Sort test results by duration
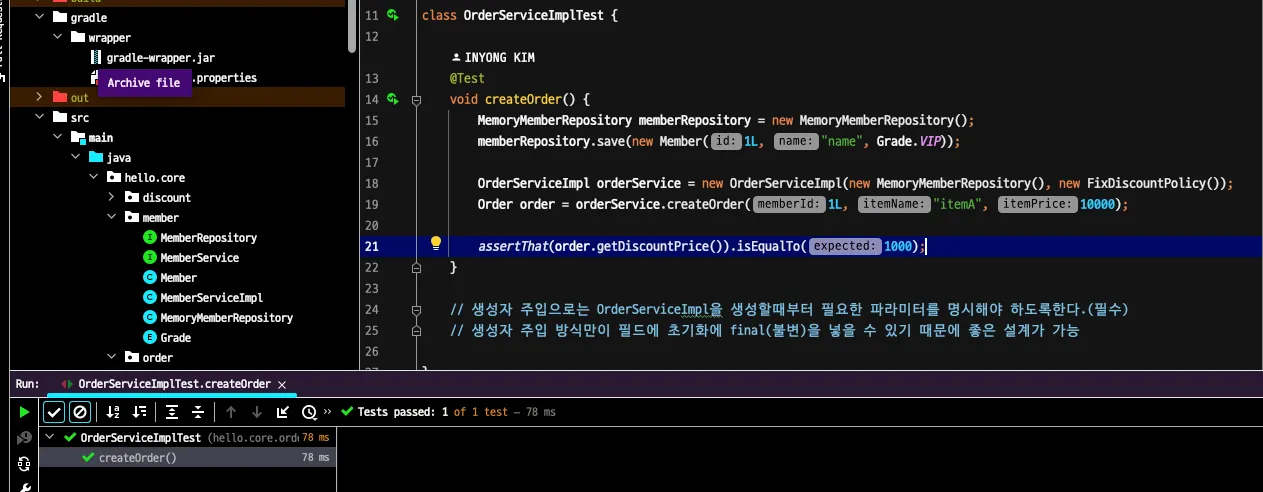The height and width of the screenshot is (492, 1263). (139, 412)
